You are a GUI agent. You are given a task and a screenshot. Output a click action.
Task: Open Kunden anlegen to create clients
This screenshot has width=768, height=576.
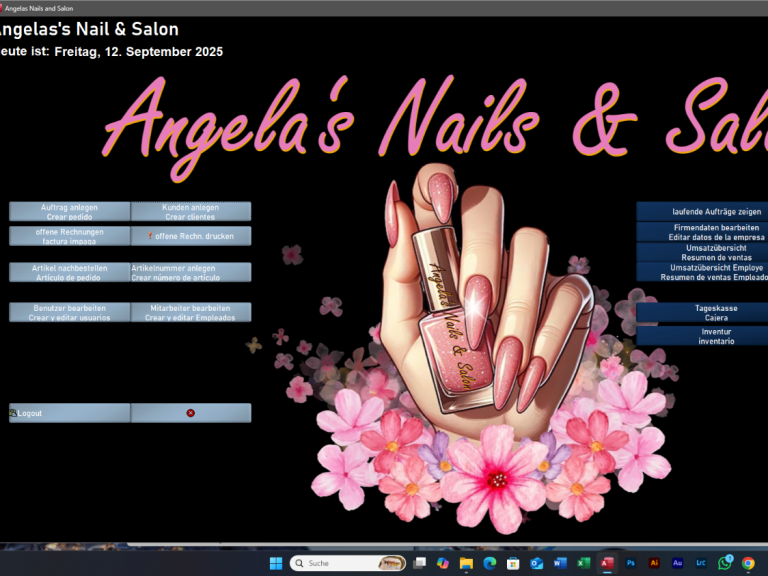pos(191,211)
